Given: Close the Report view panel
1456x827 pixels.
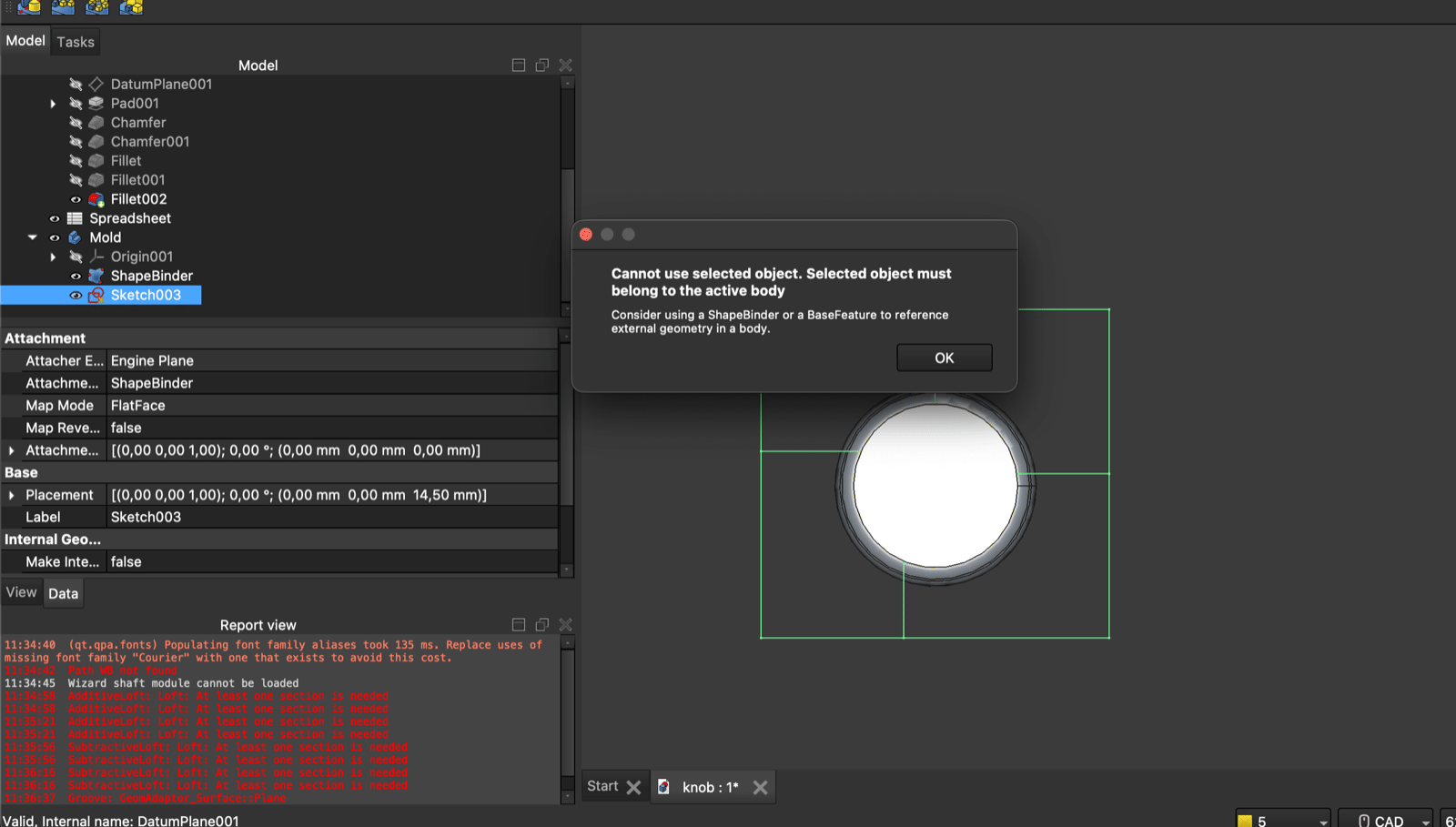Looking at the screenshot, I should point(566,625).
